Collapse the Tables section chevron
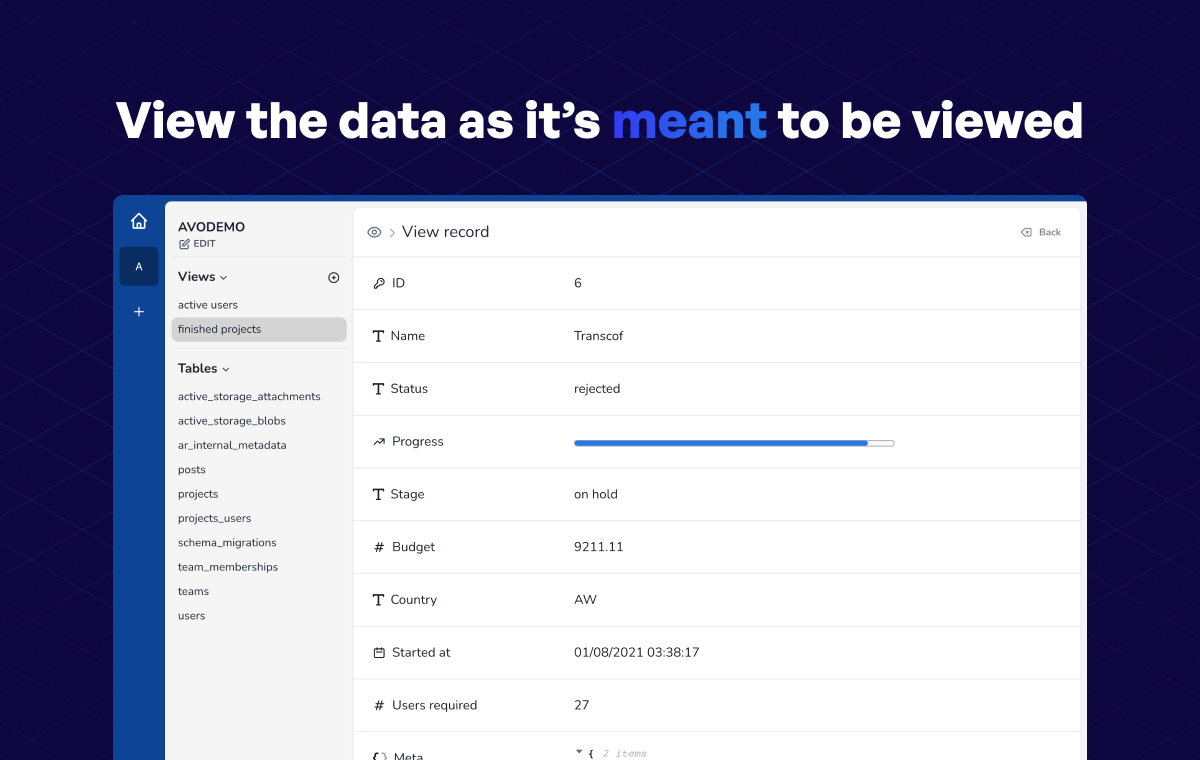 [226, 370]
